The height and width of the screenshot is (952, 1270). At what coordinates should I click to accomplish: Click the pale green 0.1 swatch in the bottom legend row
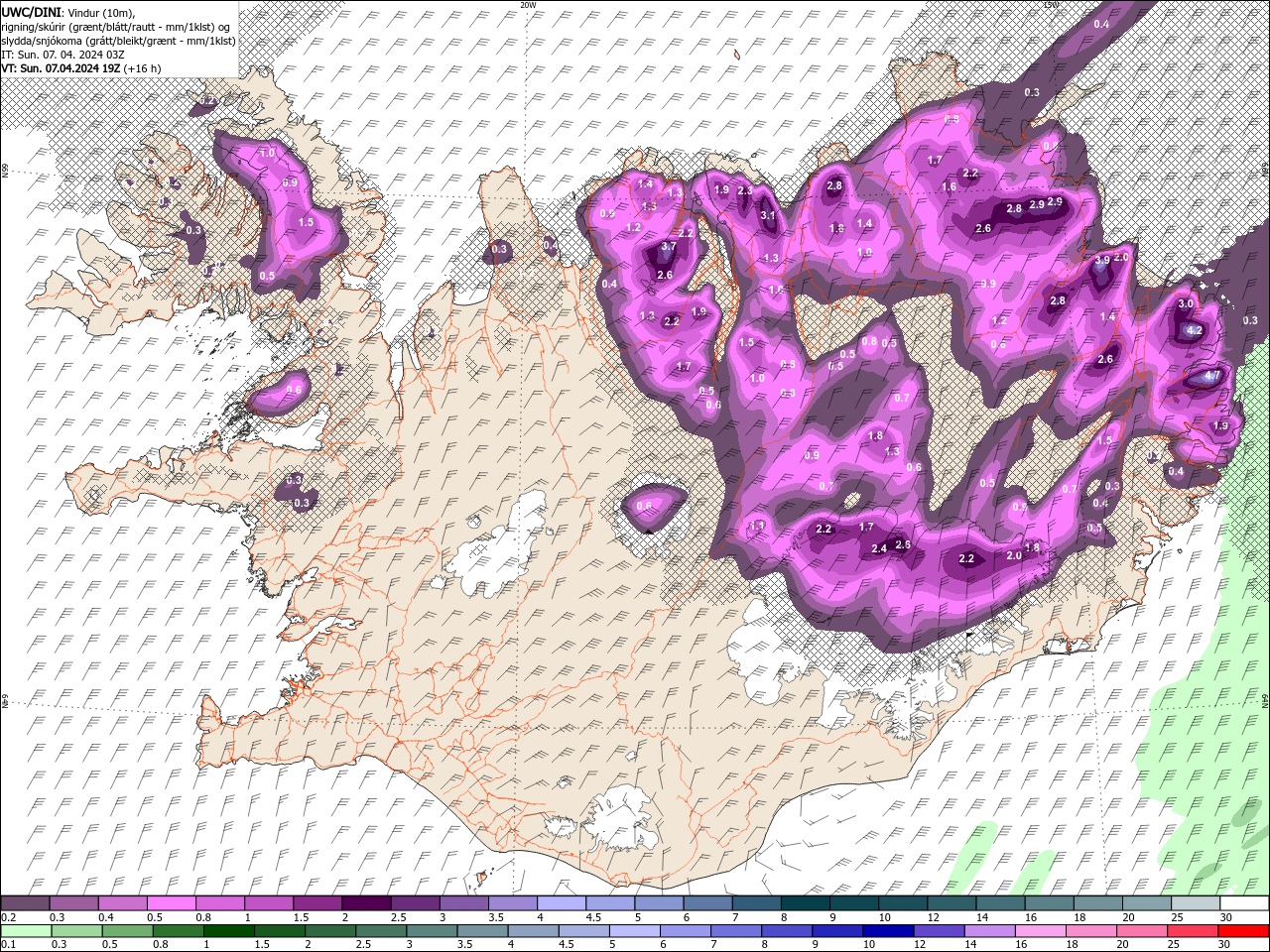[26, 931]
